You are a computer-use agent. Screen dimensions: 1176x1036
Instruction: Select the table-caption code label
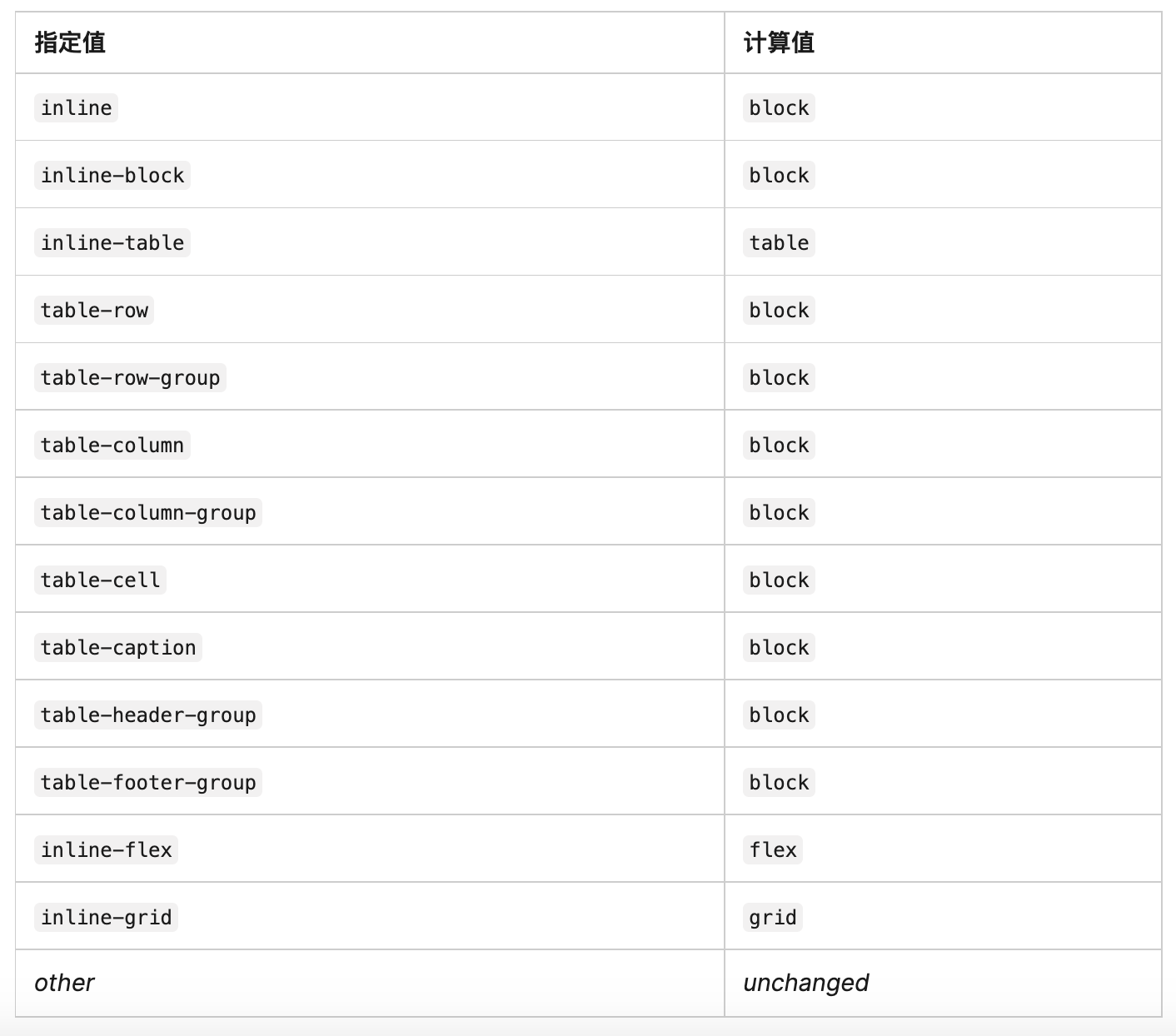[x=118, y=648]
